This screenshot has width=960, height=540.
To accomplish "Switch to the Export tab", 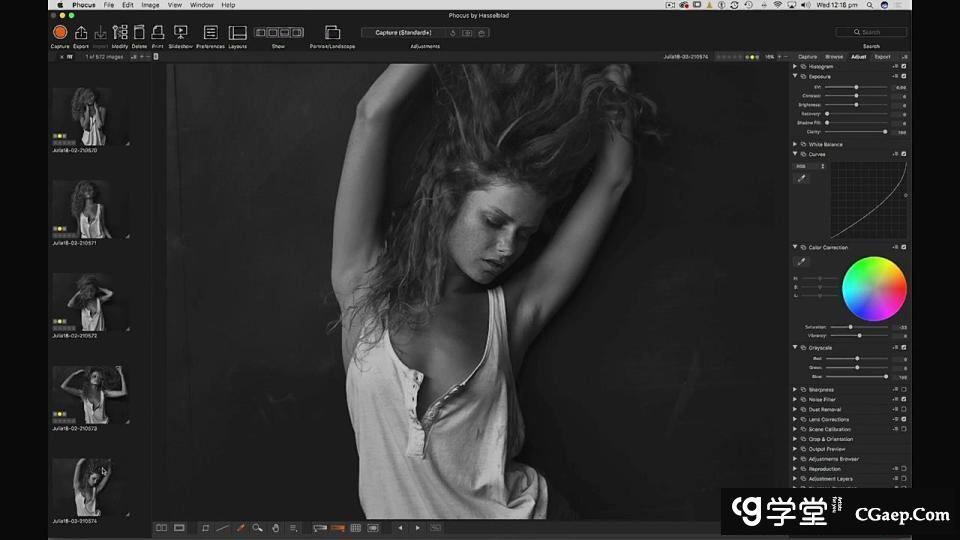I will point(882,57).
